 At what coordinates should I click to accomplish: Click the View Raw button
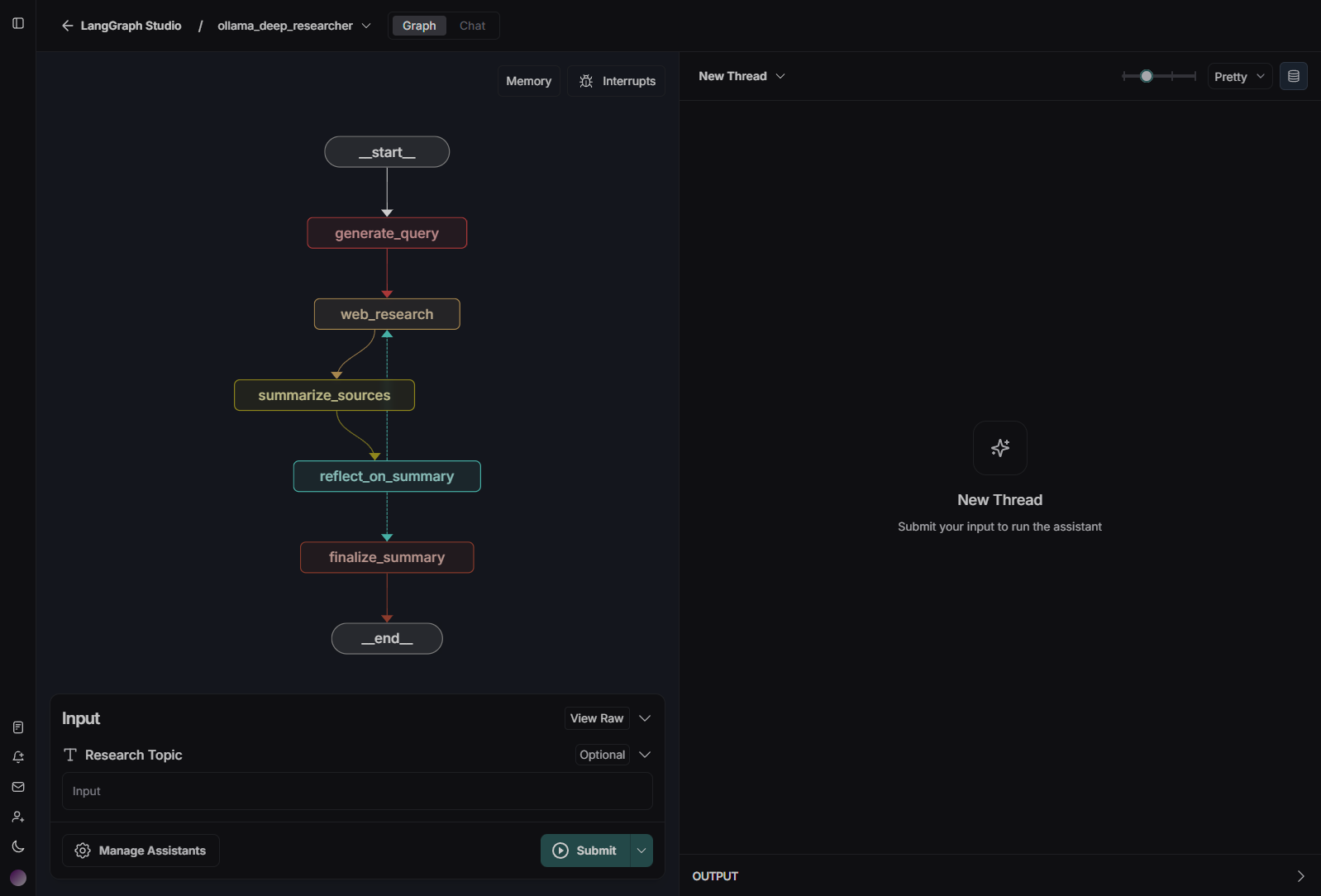point(597,718)
